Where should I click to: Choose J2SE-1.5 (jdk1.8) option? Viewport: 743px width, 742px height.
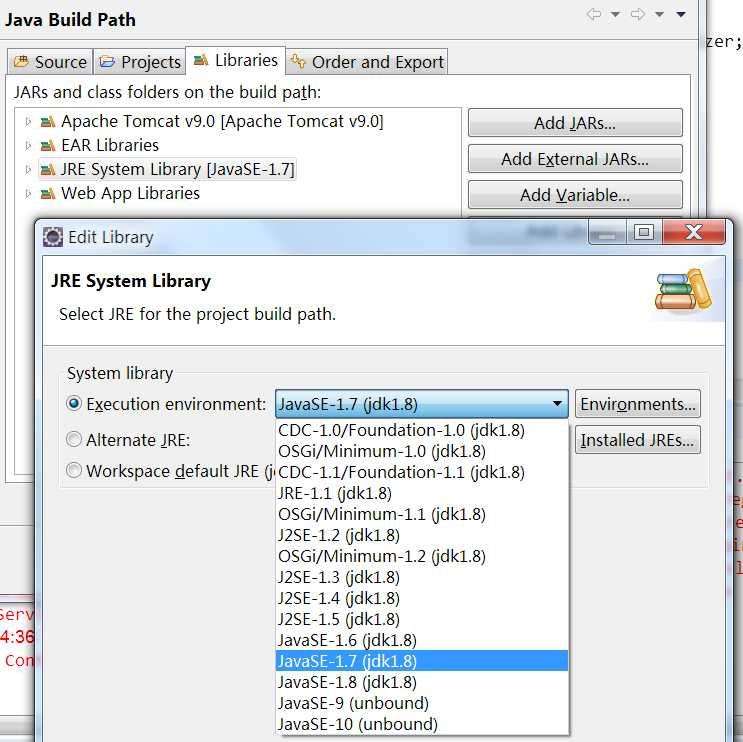tap(422, 619)
